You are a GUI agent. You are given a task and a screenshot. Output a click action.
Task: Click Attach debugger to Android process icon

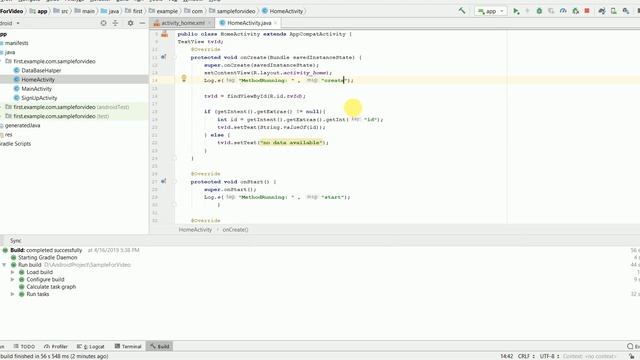coord(575,11)
